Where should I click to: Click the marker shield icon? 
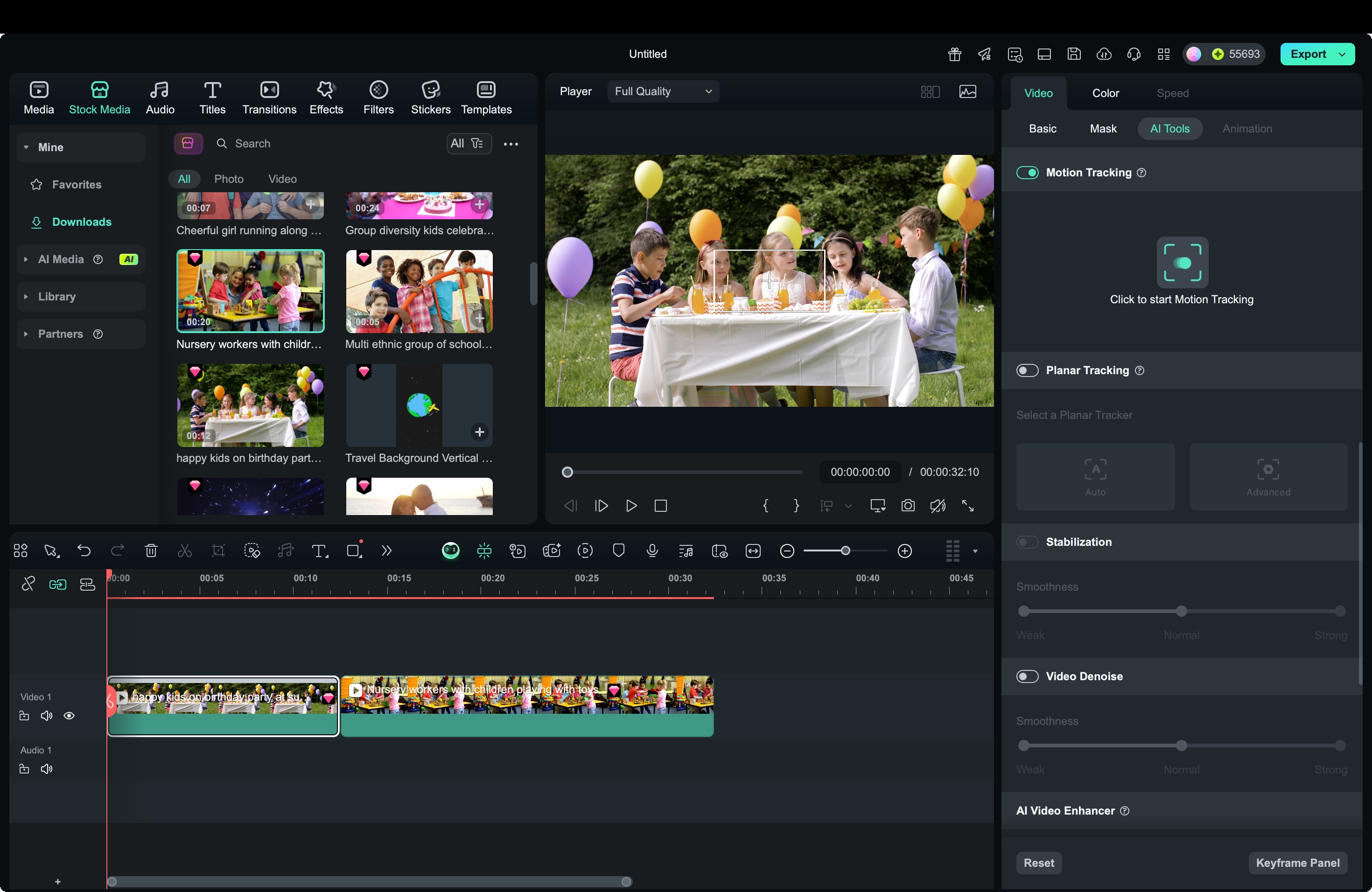(618, 551)
